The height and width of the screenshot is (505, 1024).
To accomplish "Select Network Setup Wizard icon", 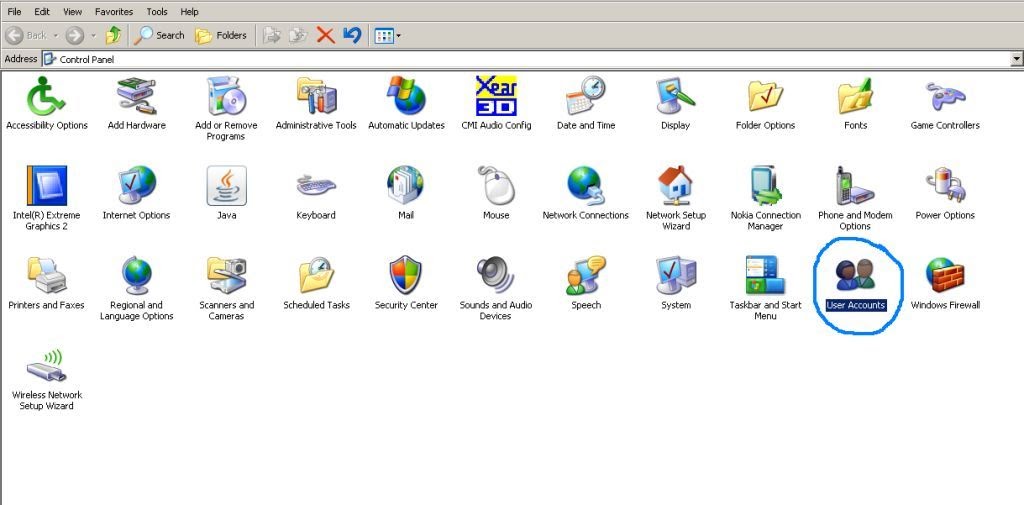I will coord(675,186).
